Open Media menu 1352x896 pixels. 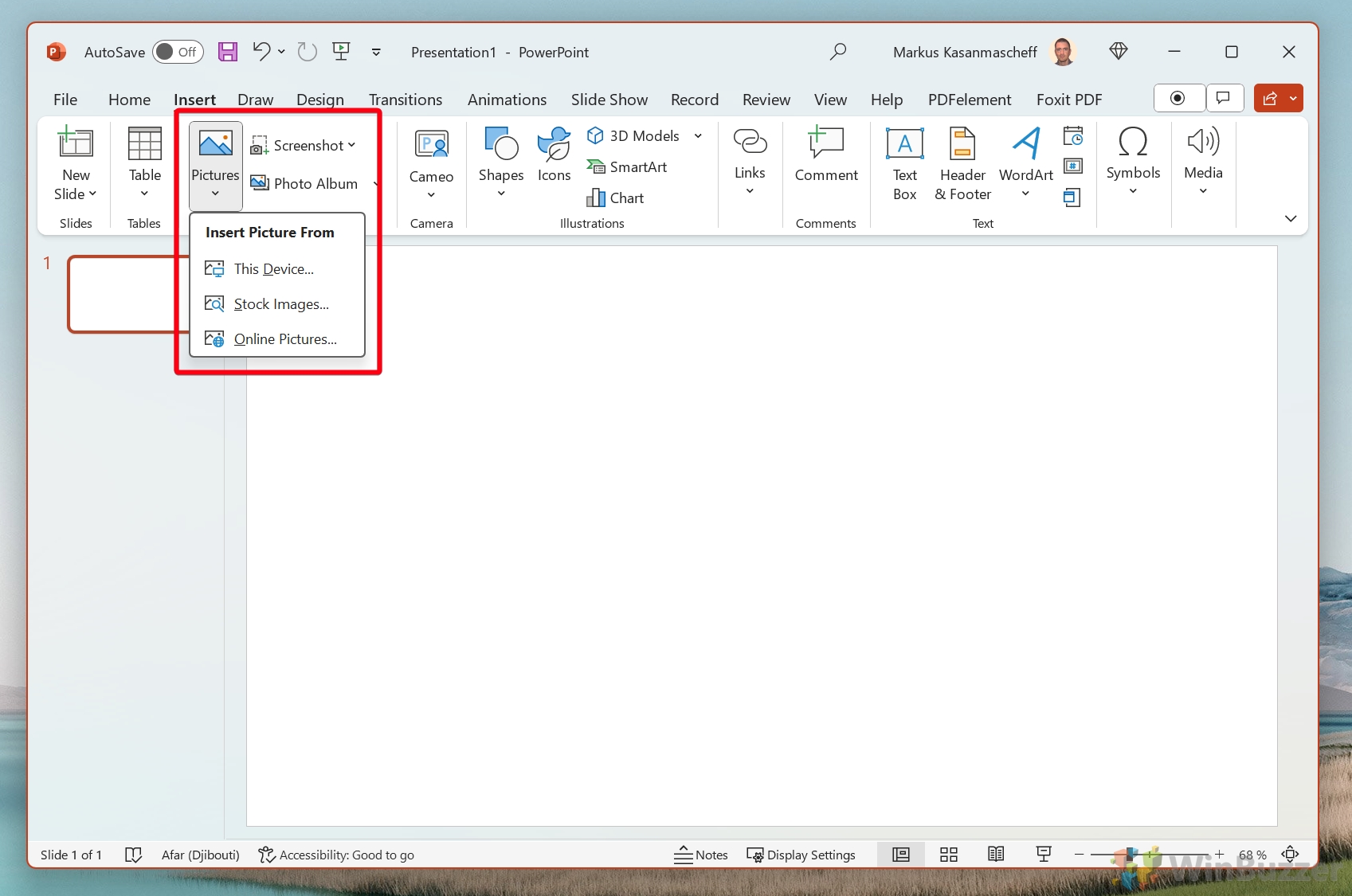tap(1203, 162)
